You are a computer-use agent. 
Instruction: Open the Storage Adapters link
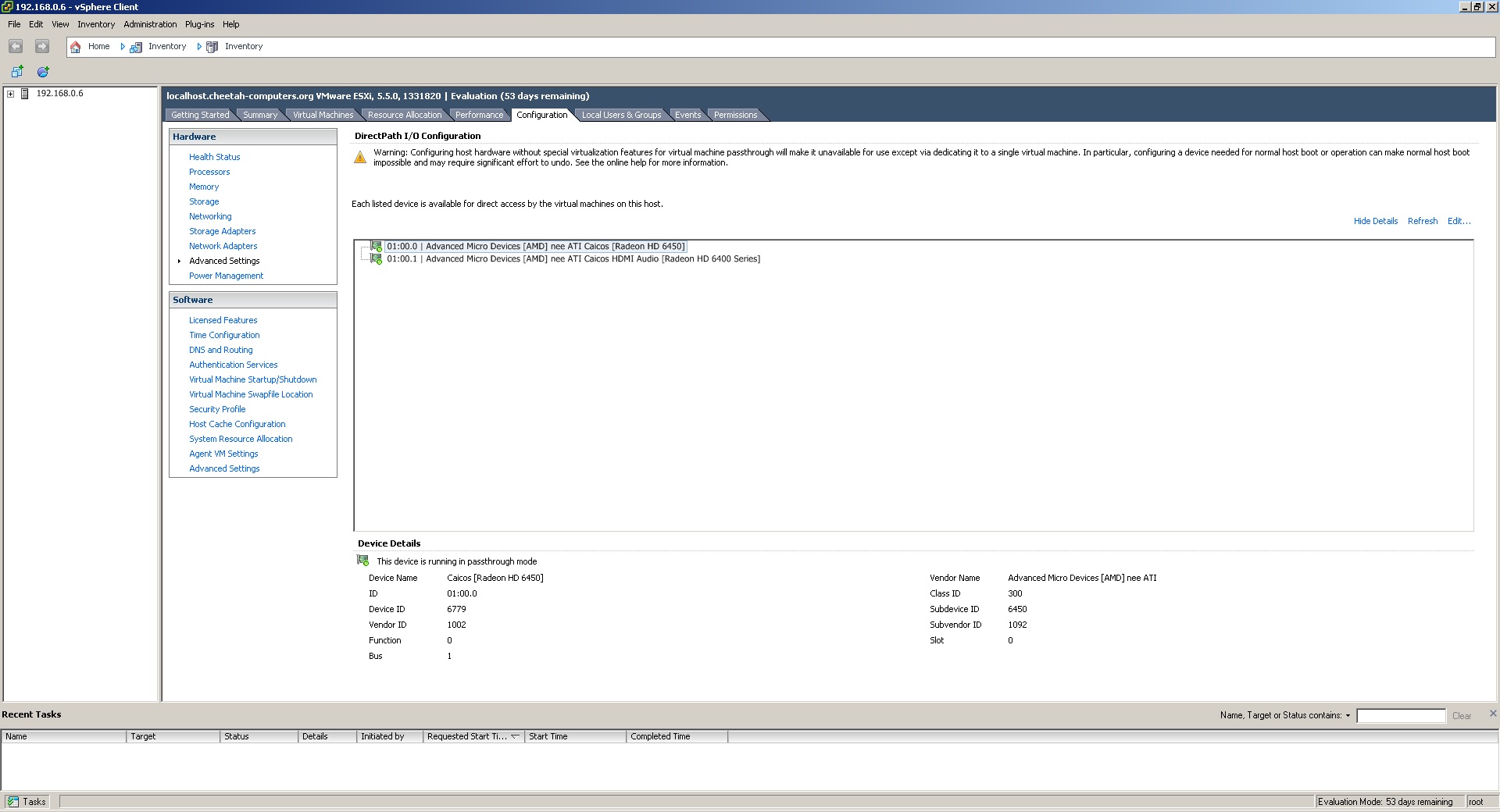[222, 231]
